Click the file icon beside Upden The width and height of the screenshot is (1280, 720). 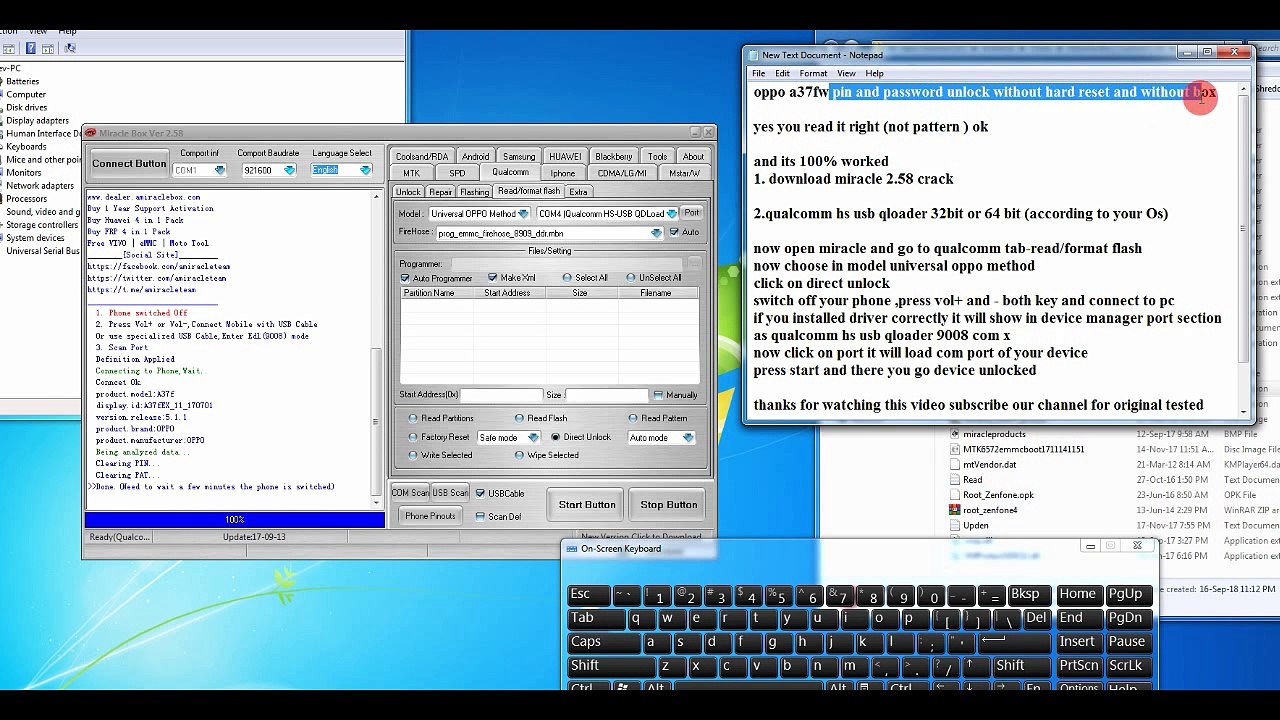point(955,525)
